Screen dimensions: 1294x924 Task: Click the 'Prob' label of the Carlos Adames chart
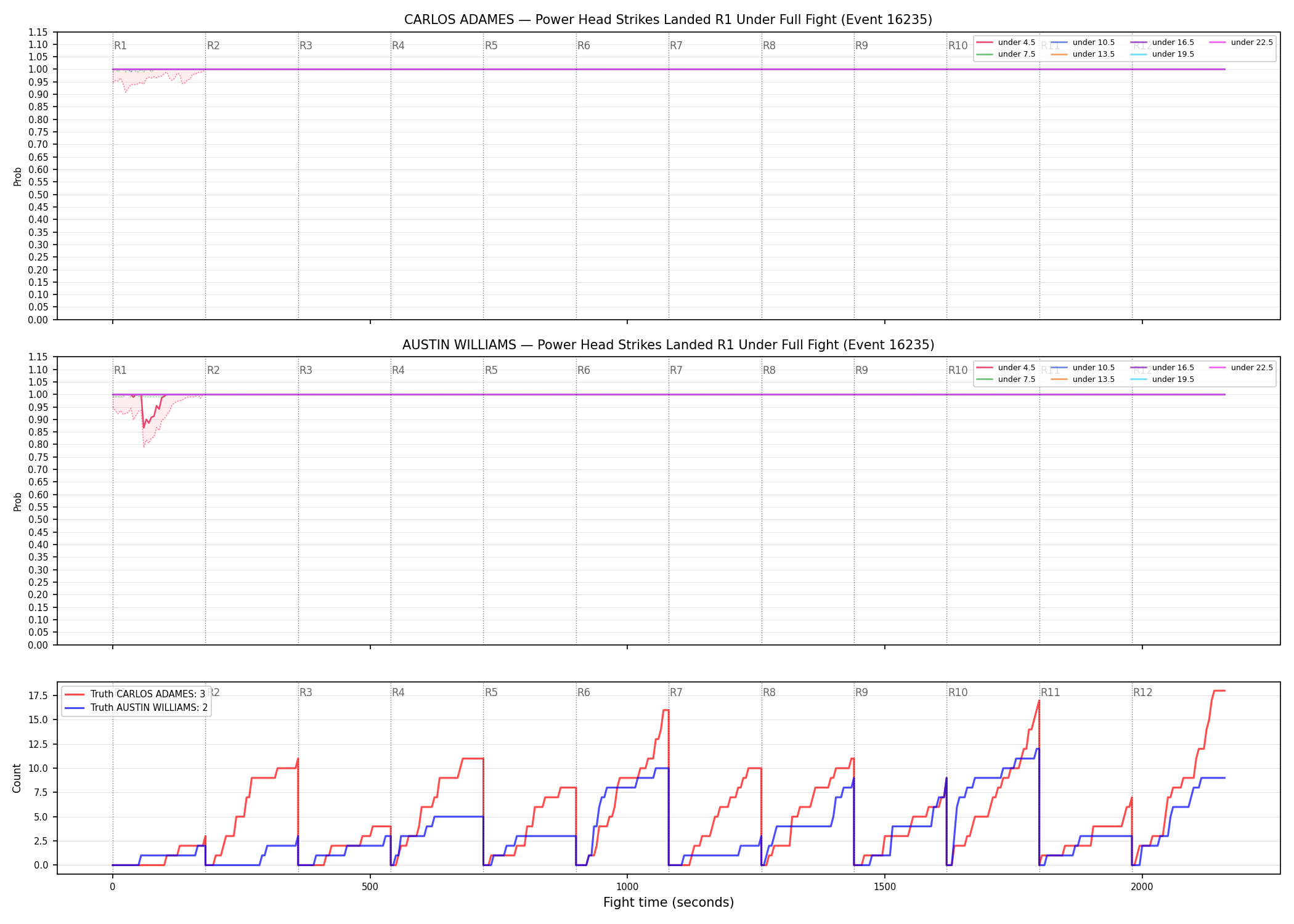17,176
